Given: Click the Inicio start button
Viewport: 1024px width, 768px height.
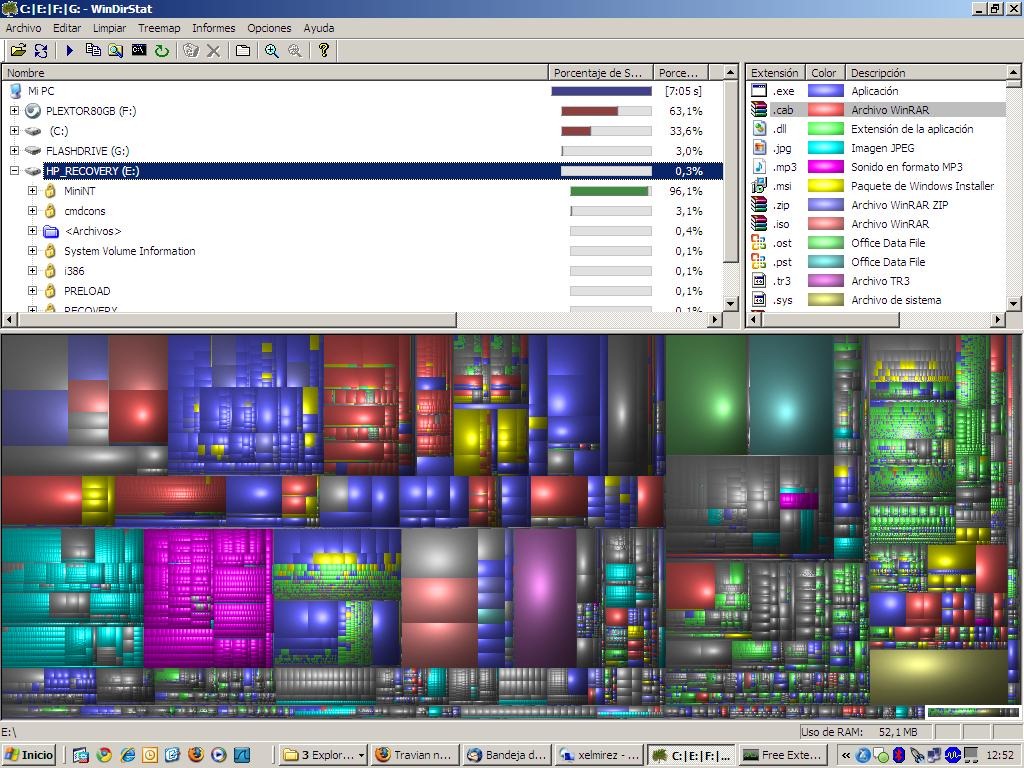Looking at the screenshot, I should 29,755.
